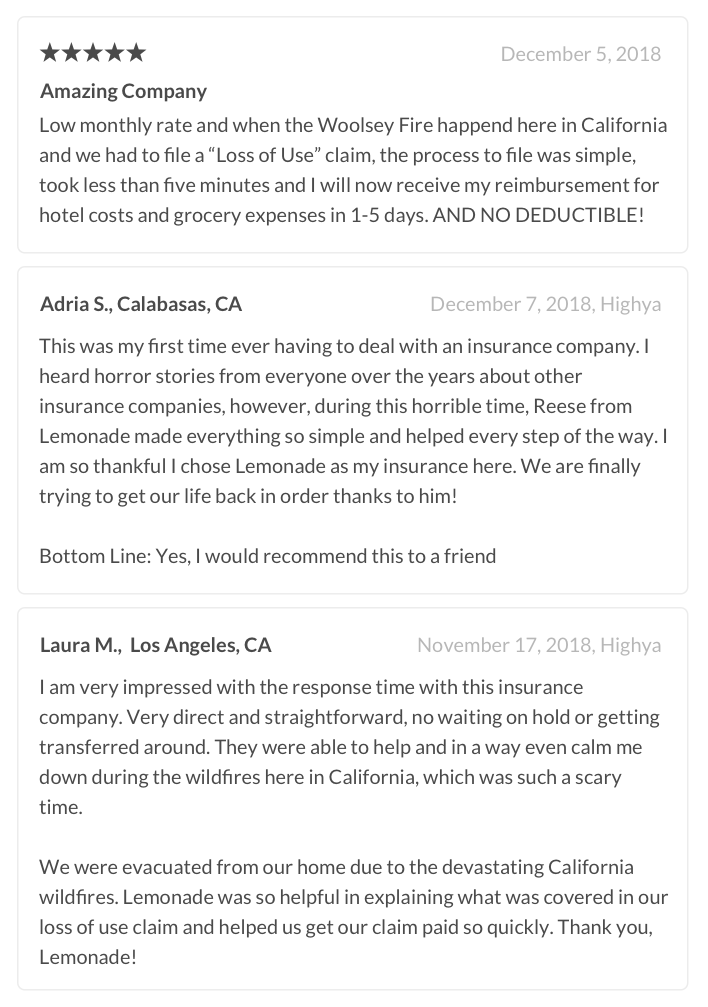708x1007 pixels.
Task: Click 'trying to get our life back' sentence
Action: point(248,496)
